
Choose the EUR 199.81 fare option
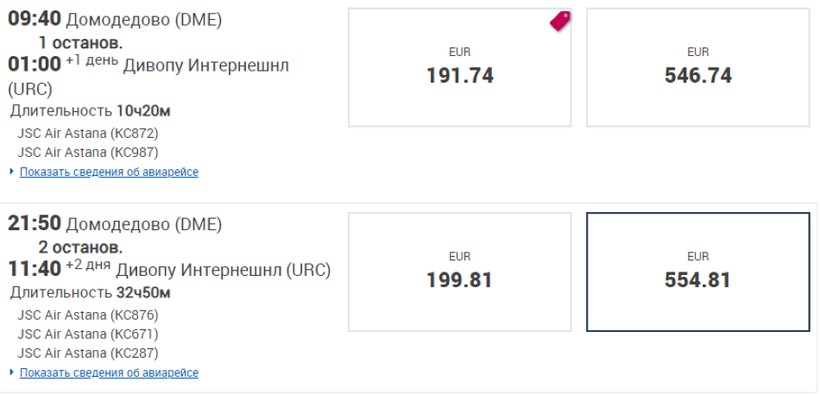[x=460, y=272]
